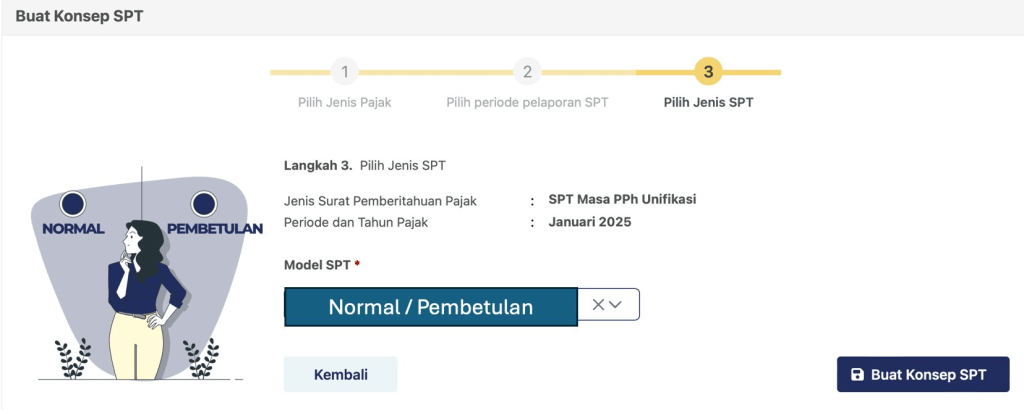1024x410 pixels.
Task: Click the PEMBETULAN label in the illustration
Action: point(215,228)
